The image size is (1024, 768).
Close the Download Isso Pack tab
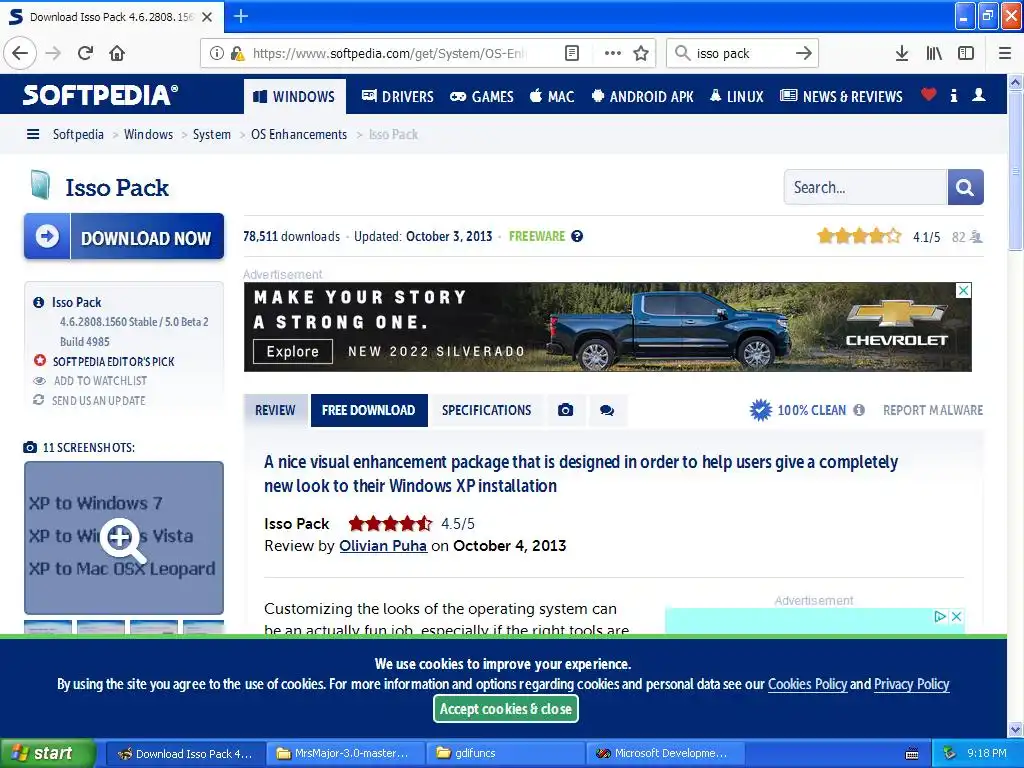207,17
